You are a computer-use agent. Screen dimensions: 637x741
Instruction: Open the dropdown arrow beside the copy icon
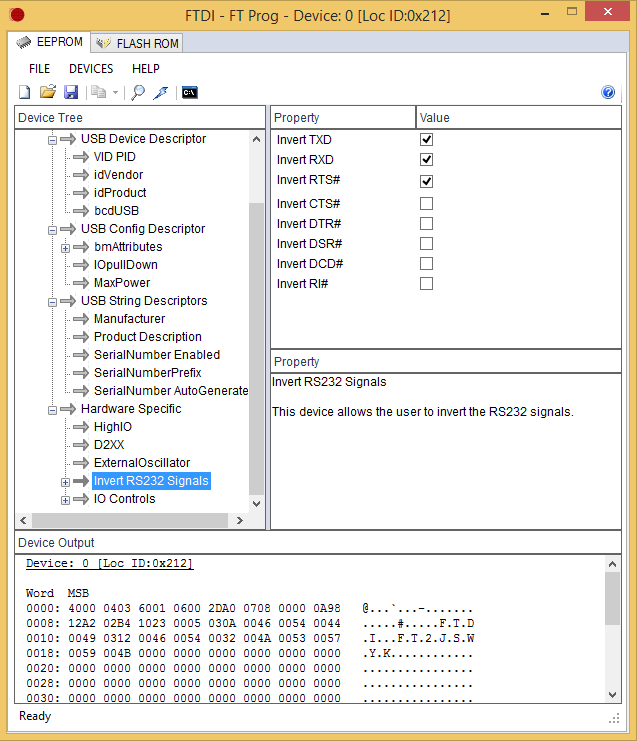pyautogui.click(x=115, y=93)
